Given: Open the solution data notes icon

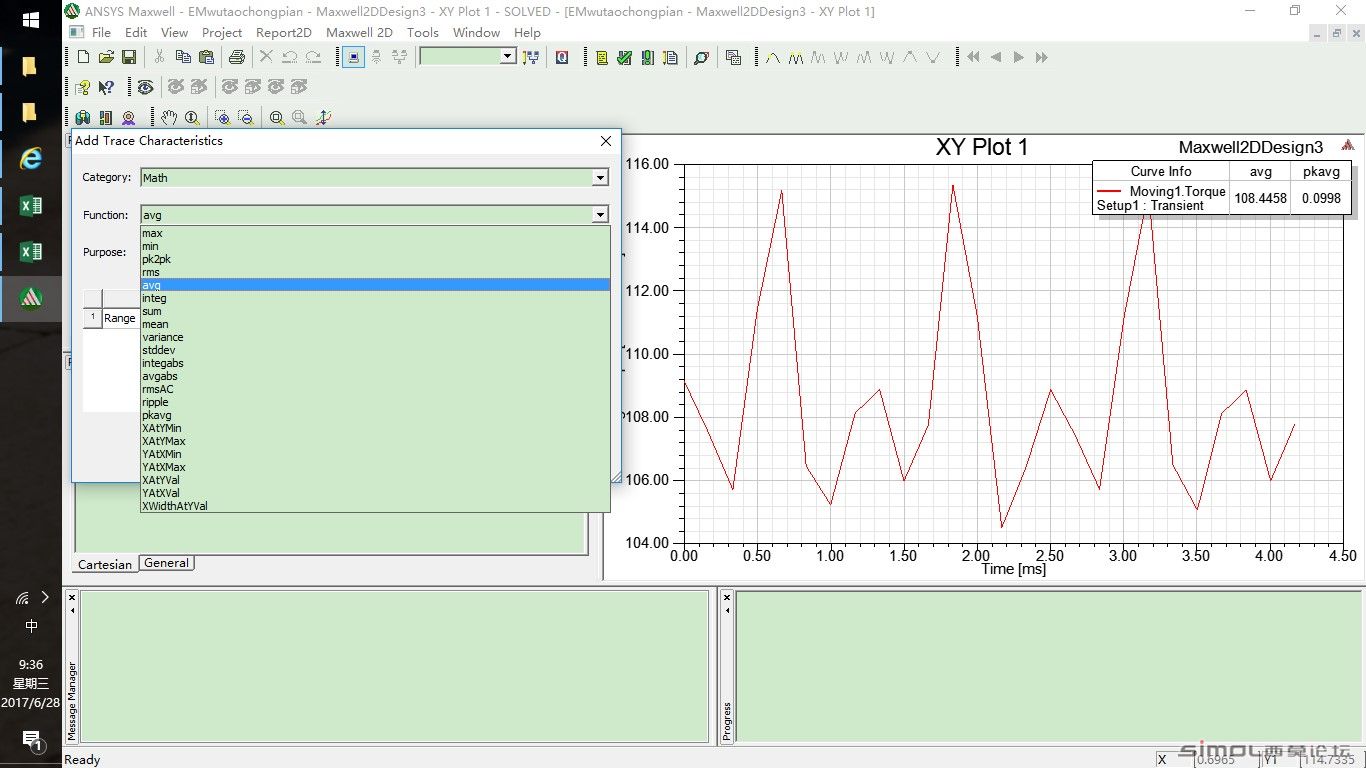Looking at the screenshot, I should pos(670,57).
